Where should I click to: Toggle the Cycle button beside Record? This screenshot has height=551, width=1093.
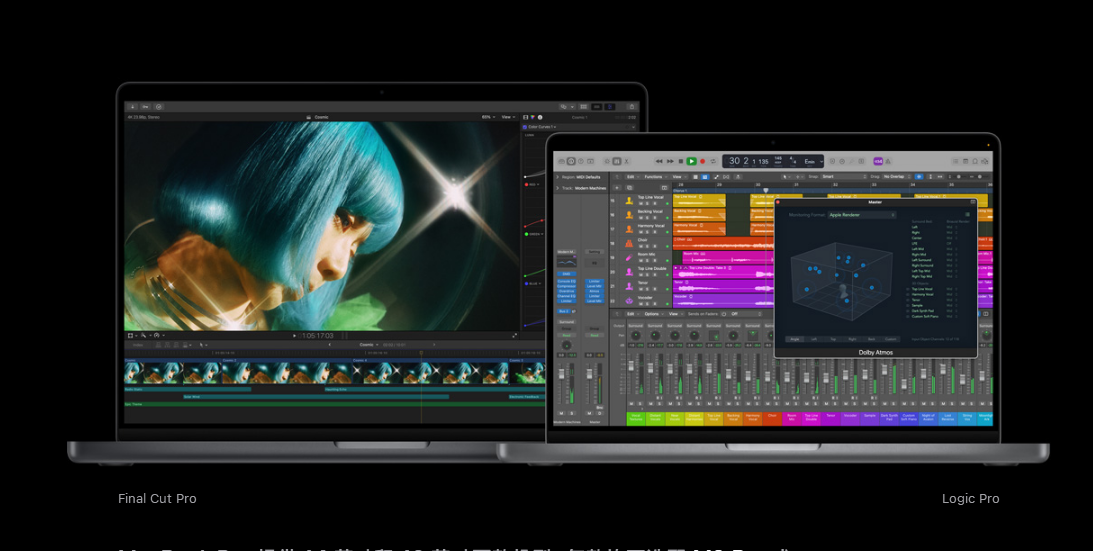(713, 161)
